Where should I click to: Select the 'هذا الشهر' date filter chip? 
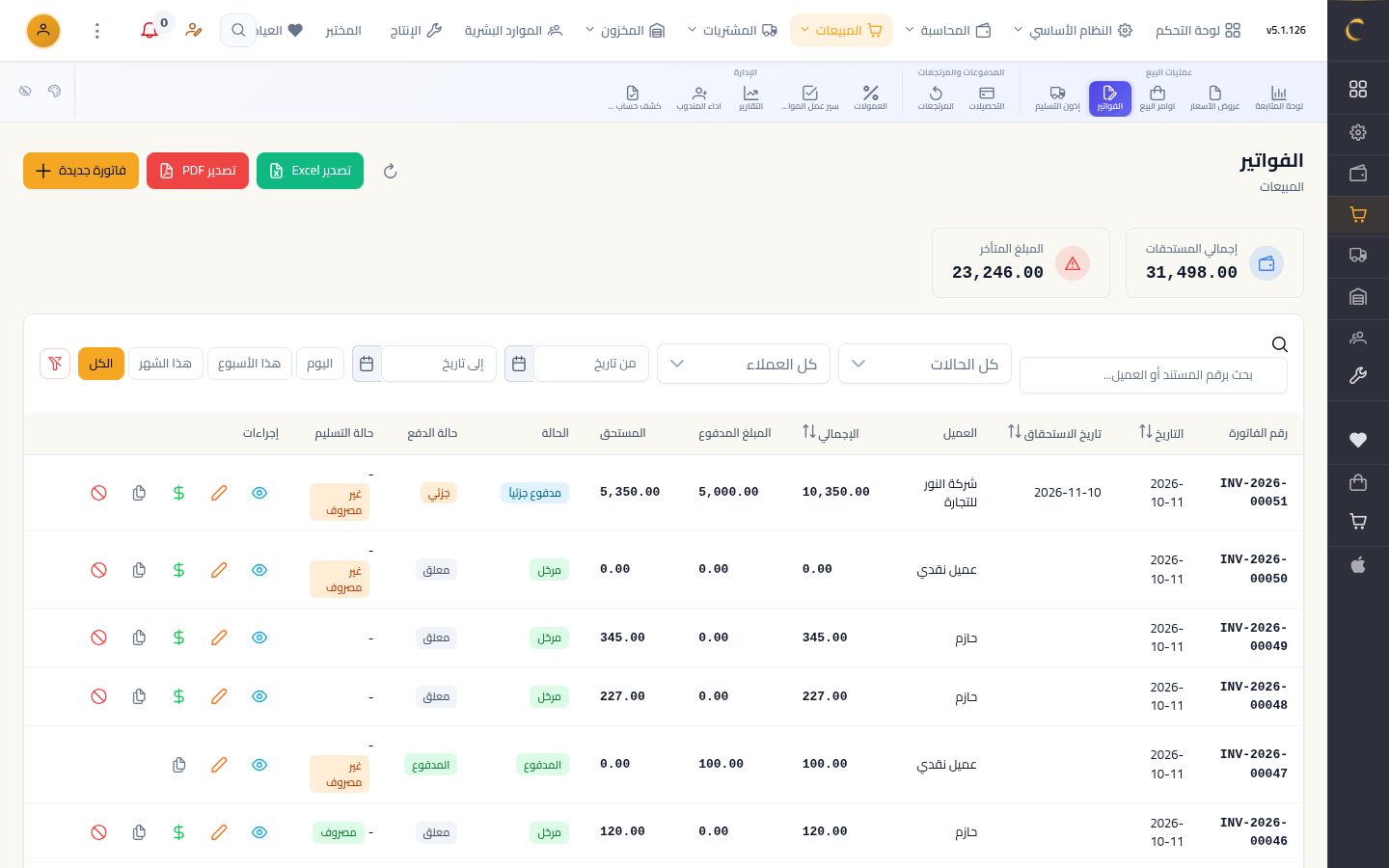coord(165,364)
